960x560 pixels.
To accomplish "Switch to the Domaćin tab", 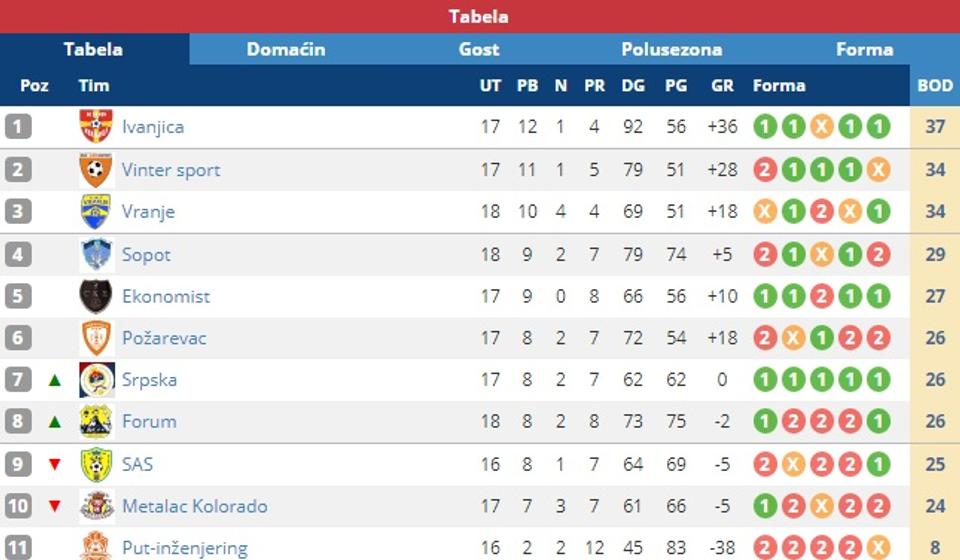I will tap(286, 49).
